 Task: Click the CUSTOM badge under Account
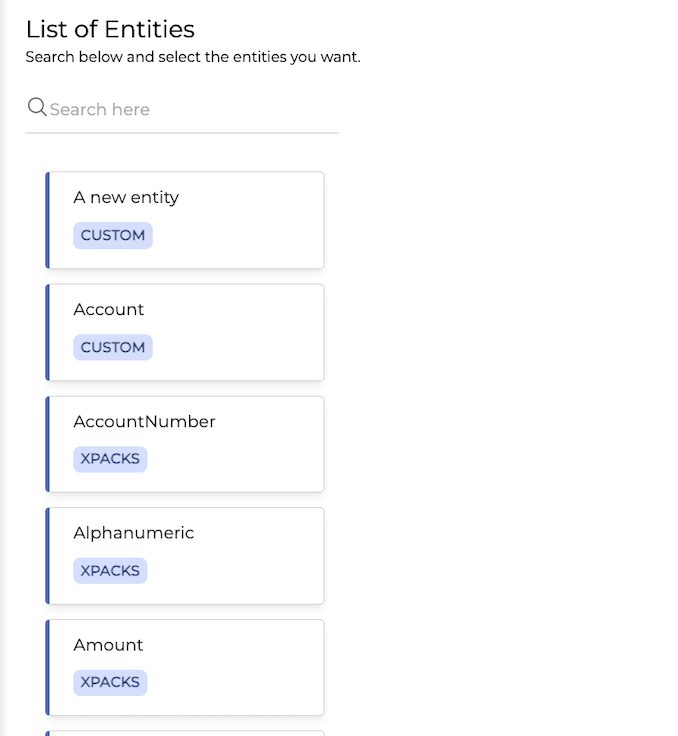click(113, 347)
